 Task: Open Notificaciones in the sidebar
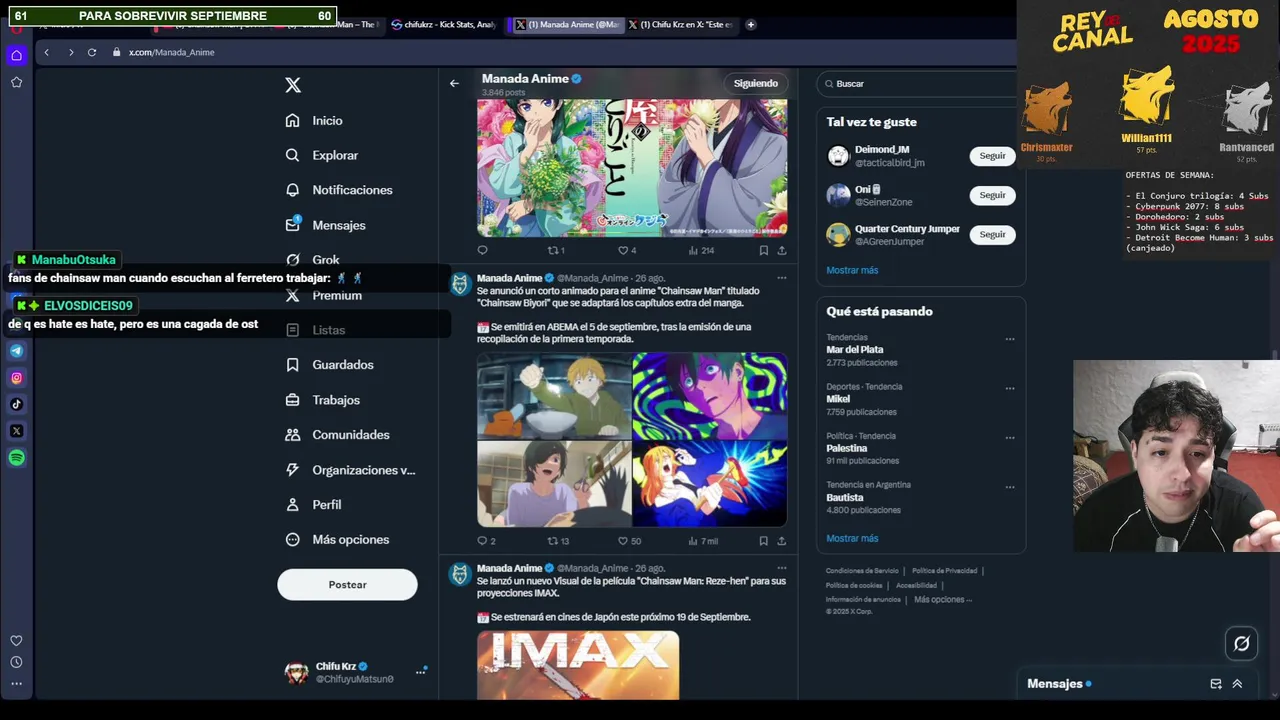coord(338,190)
